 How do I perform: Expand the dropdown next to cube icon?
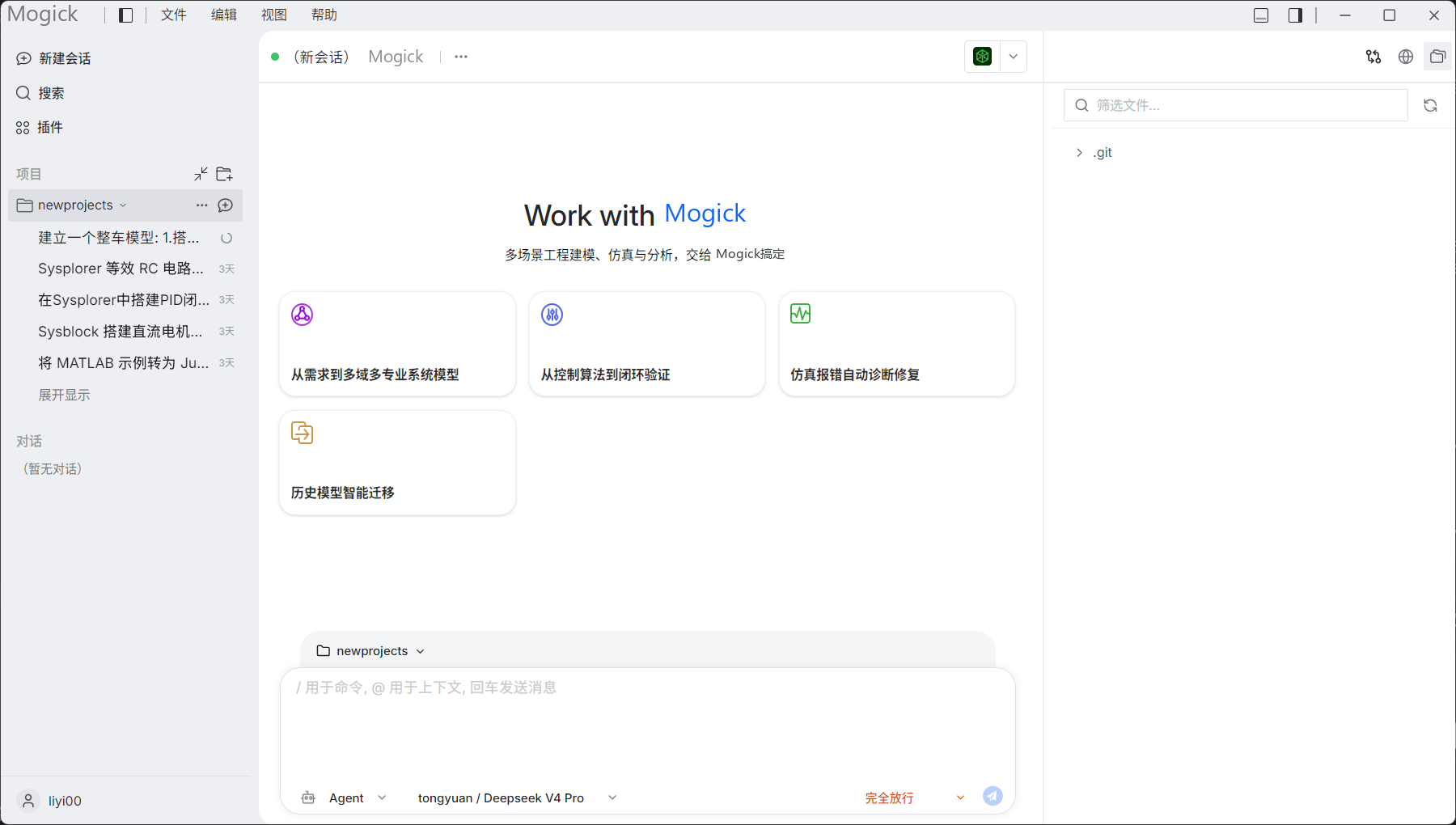coord(1014,57)
